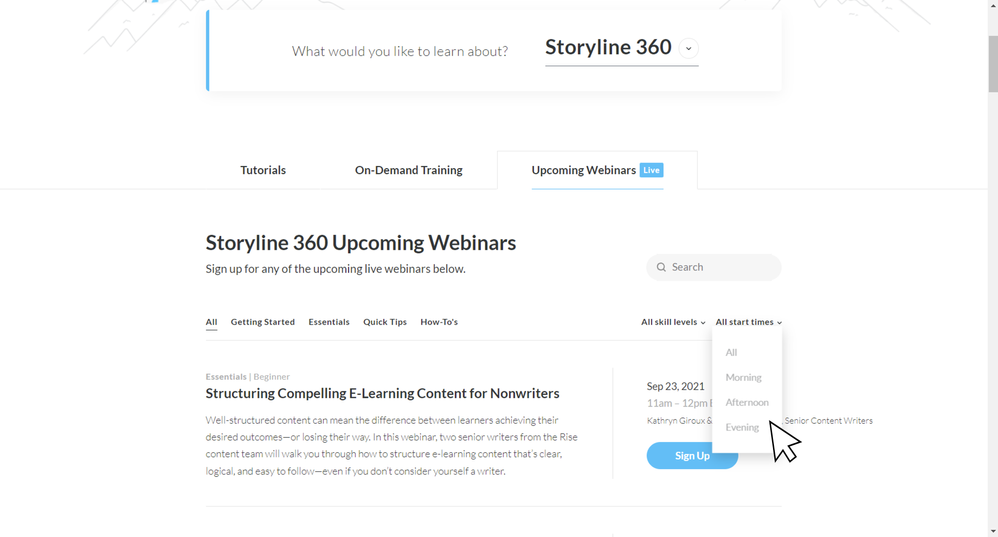Select Morning from start times menu
Screen dimensions: 998x537
click(743, 377)
